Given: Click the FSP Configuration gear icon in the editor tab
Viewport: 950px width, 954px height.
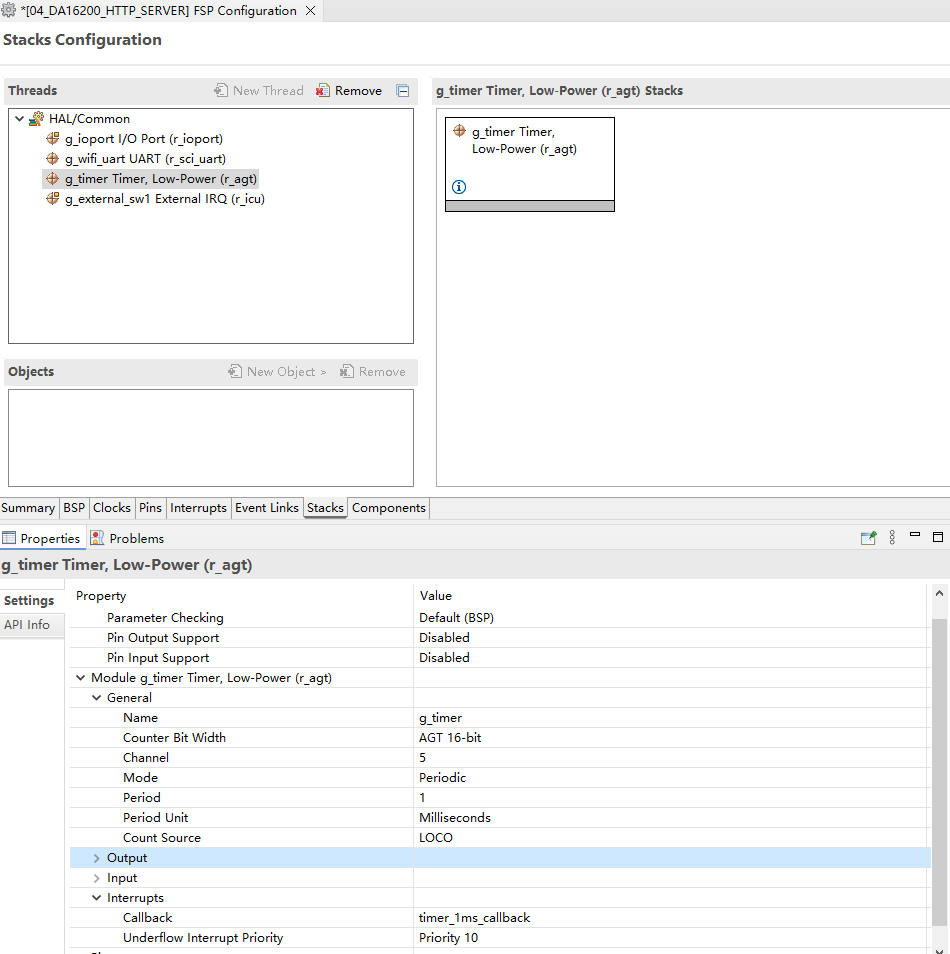Looking at the screenshot, I should [9, 10].
